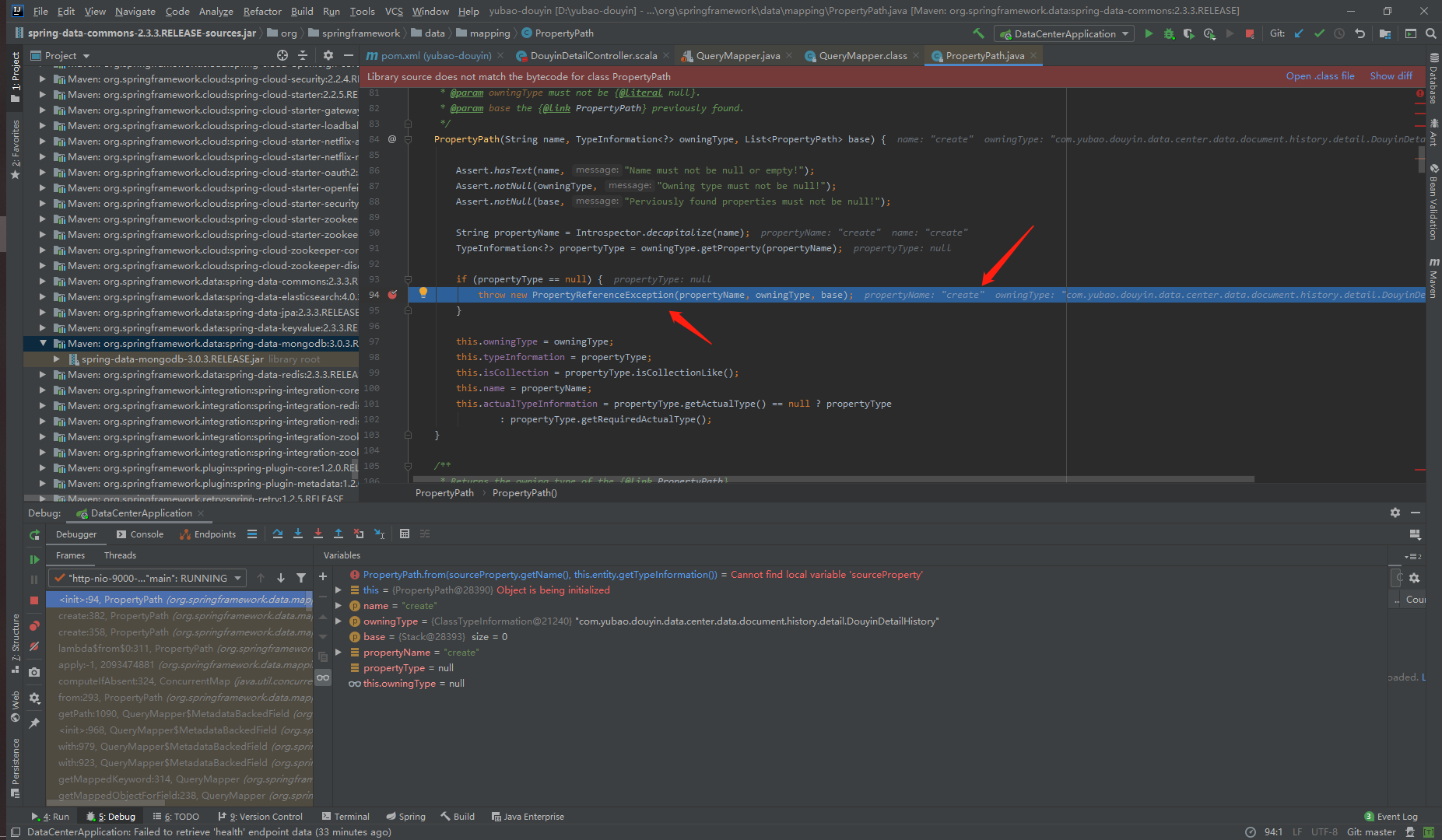Toggle the Maven tool window

1433,278
